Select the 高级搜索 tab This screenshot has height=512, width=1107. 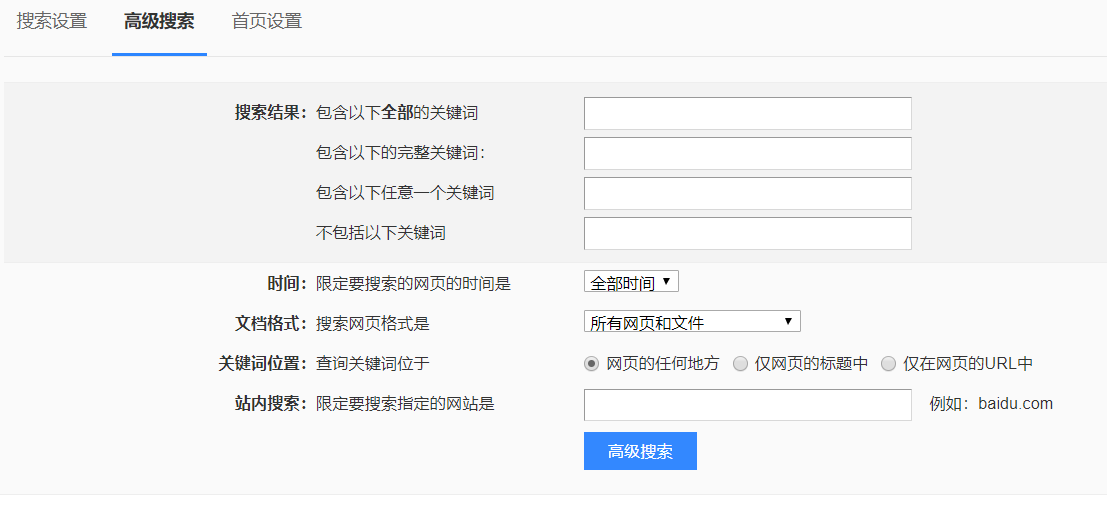(159, 21)
